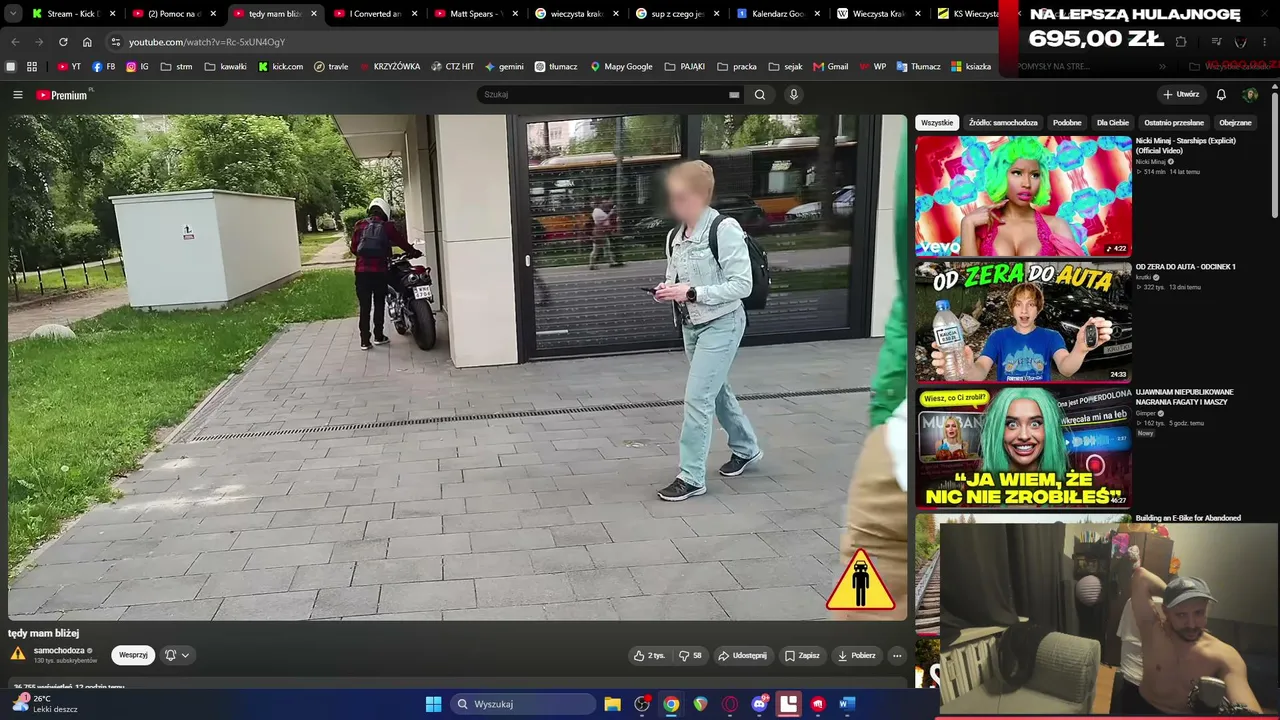
Task: Go back in browser history
Action: (15, 42)
